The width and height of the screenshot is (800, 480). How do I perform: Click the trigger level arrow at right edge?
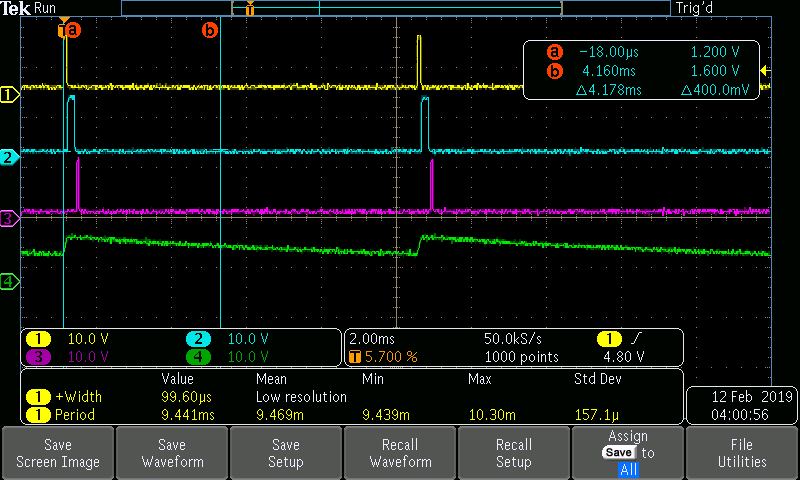(x=766, y=70)
